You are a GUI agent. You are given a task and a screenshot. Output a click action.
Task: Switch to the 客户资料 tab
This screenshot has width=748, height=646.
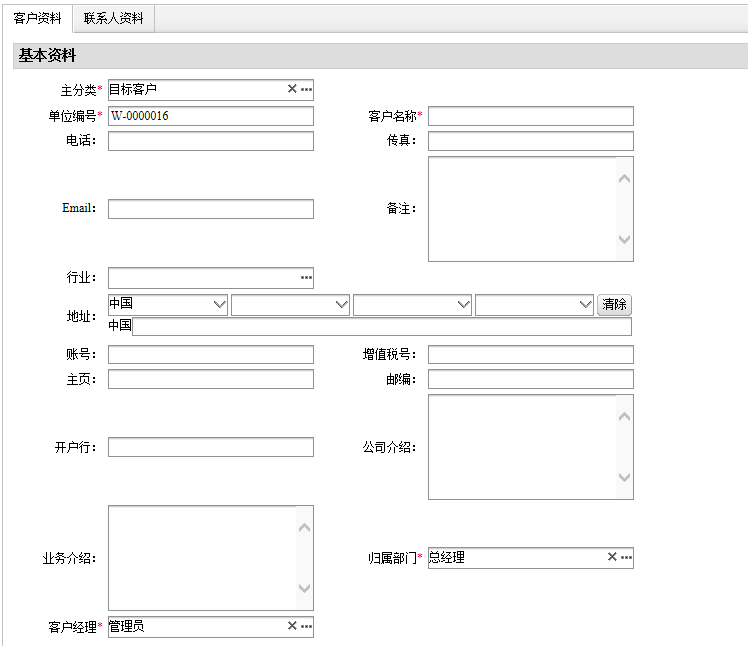(x=37, y=18)
